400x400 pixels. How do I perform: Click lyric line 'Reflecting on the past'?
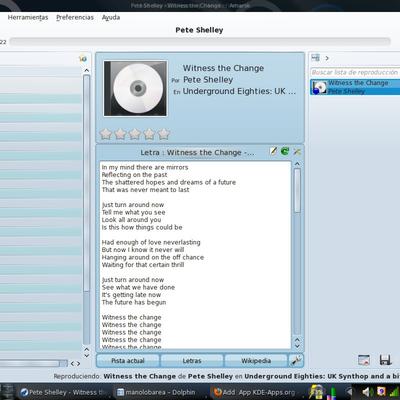134,175
